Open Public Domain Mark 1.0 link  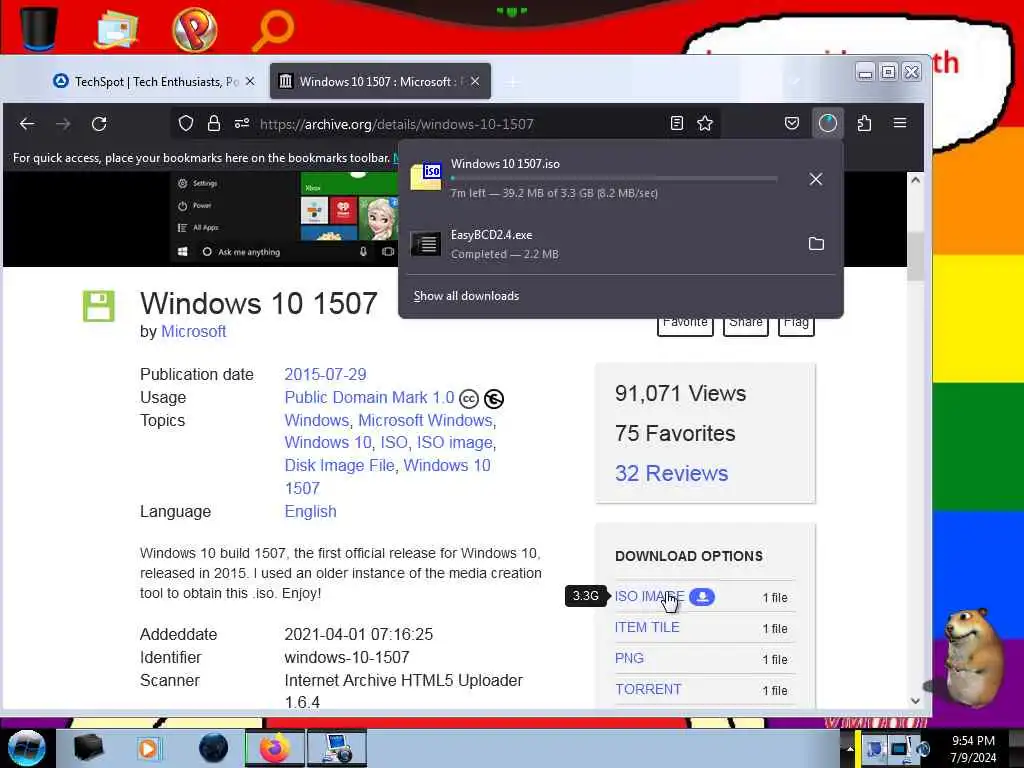click(x=369, y=397)
